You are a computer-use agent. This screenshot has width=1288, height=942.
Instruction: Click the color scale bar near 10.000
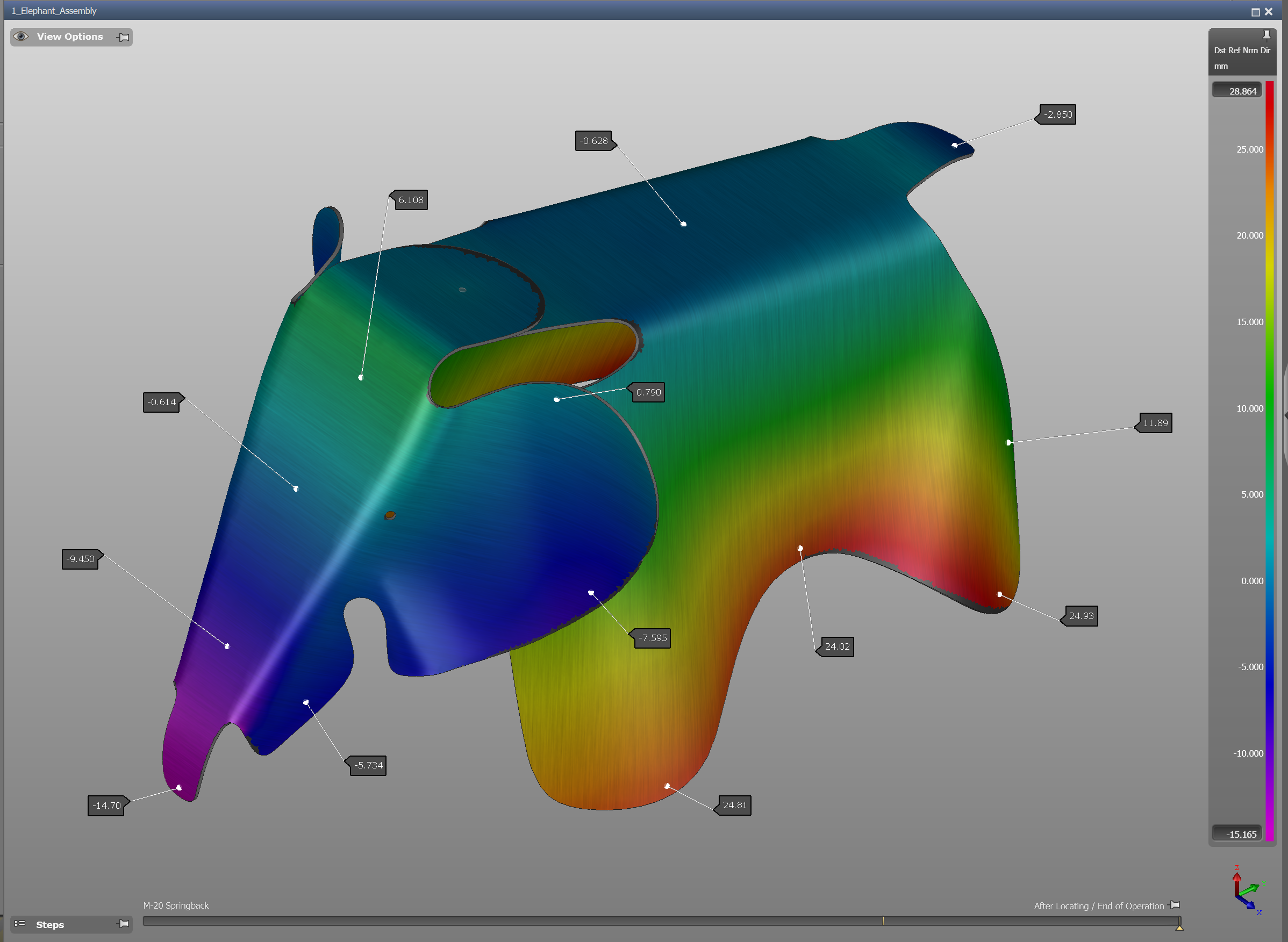(1270, 408)
